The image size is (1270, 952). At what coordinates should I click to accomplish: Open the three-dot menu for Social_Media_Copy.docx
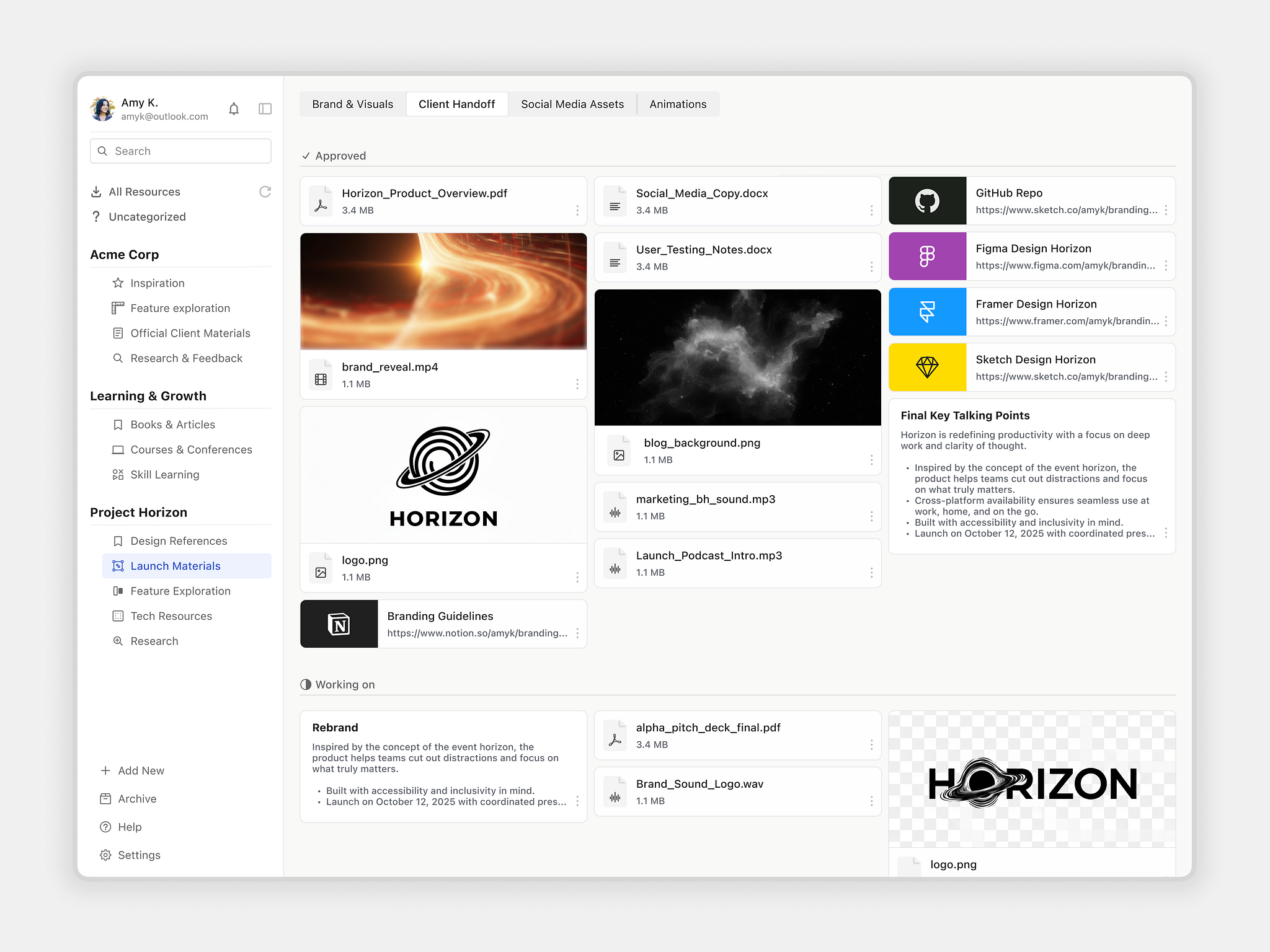(871, 211)
